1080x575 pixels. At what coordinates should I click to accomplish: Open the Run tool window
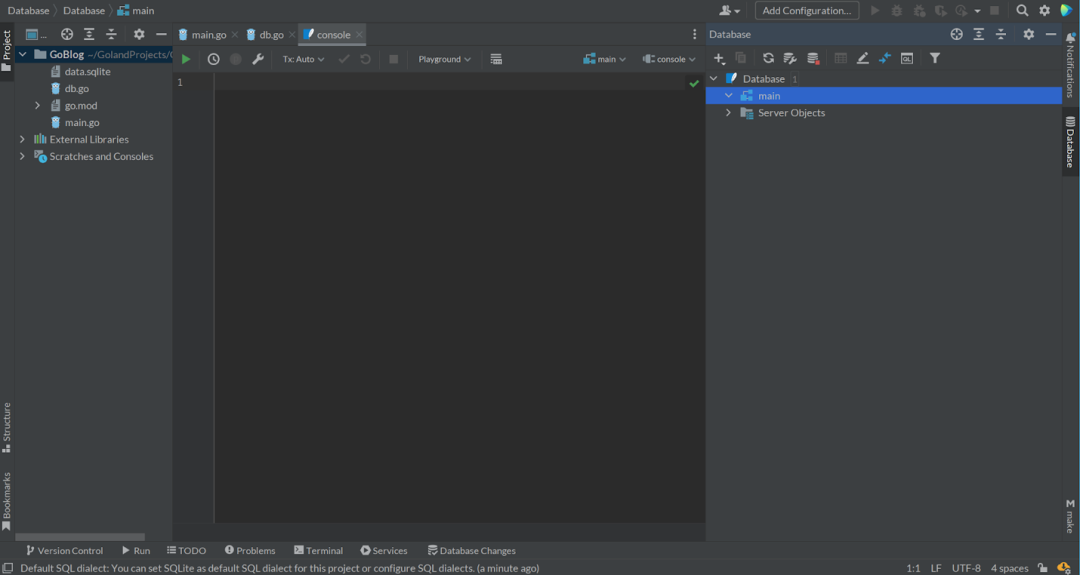tap(136, 550)
